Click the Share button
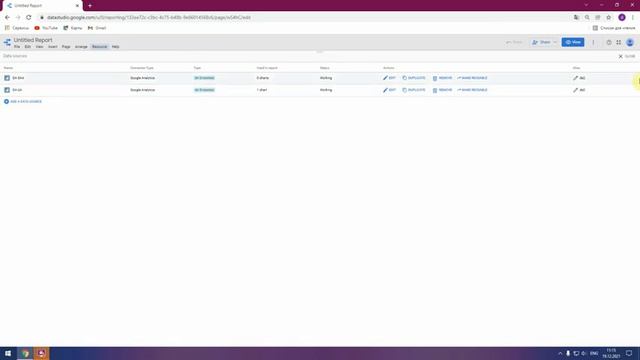The image size is (640, 360). click(x=541, y=42)
